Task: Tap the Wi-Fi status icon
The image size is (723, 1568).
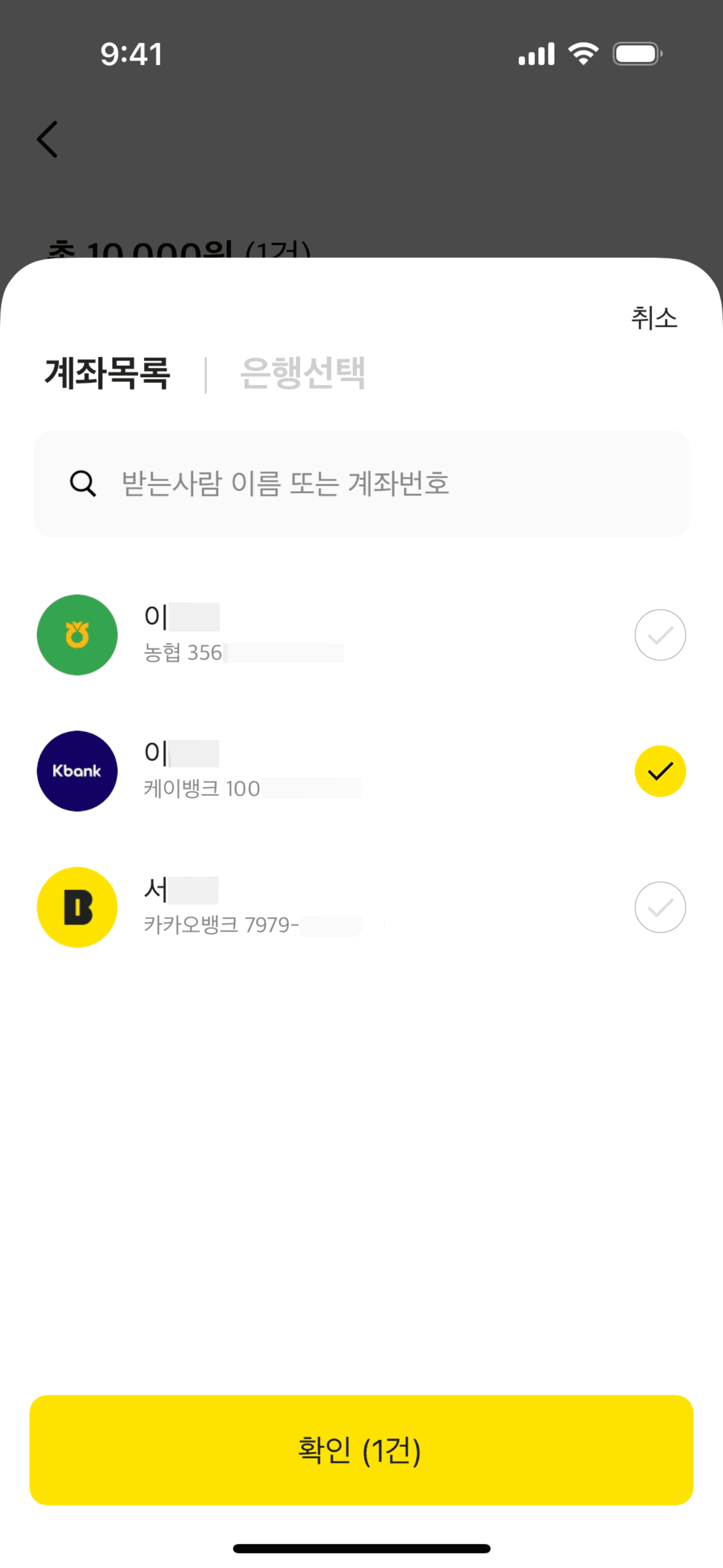Action: [x=583, y=54]
